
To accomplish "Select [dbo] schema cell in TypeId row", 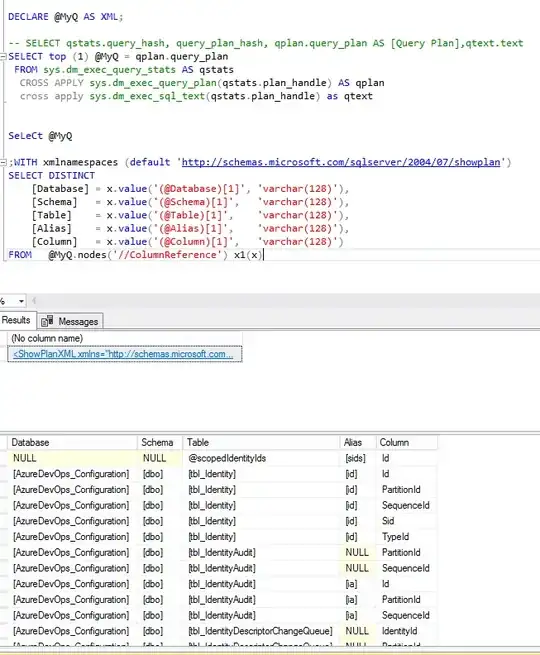I will [x=160, y=537].
